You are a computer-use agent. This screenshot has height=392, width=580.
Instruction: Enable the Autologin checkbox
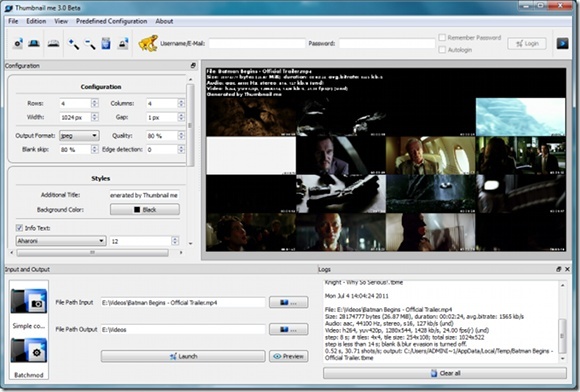tap(442, 50)
